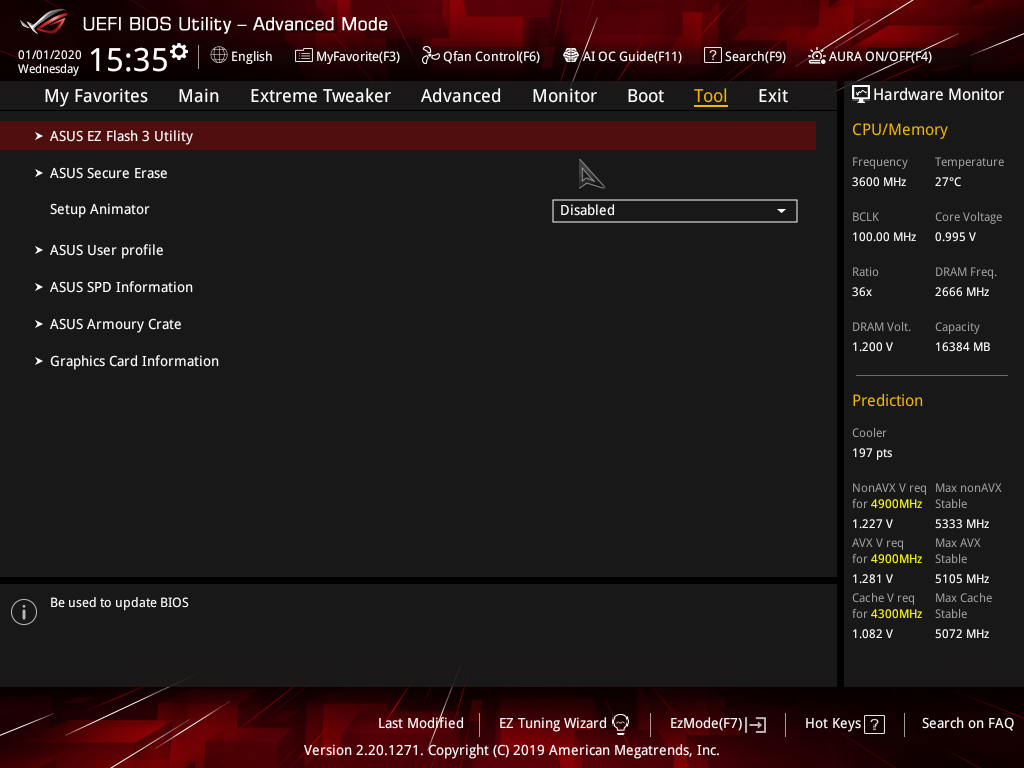Switch to the Monitor tab
The width and height of the screenshot is (1024, 768).
coord(564,96)
